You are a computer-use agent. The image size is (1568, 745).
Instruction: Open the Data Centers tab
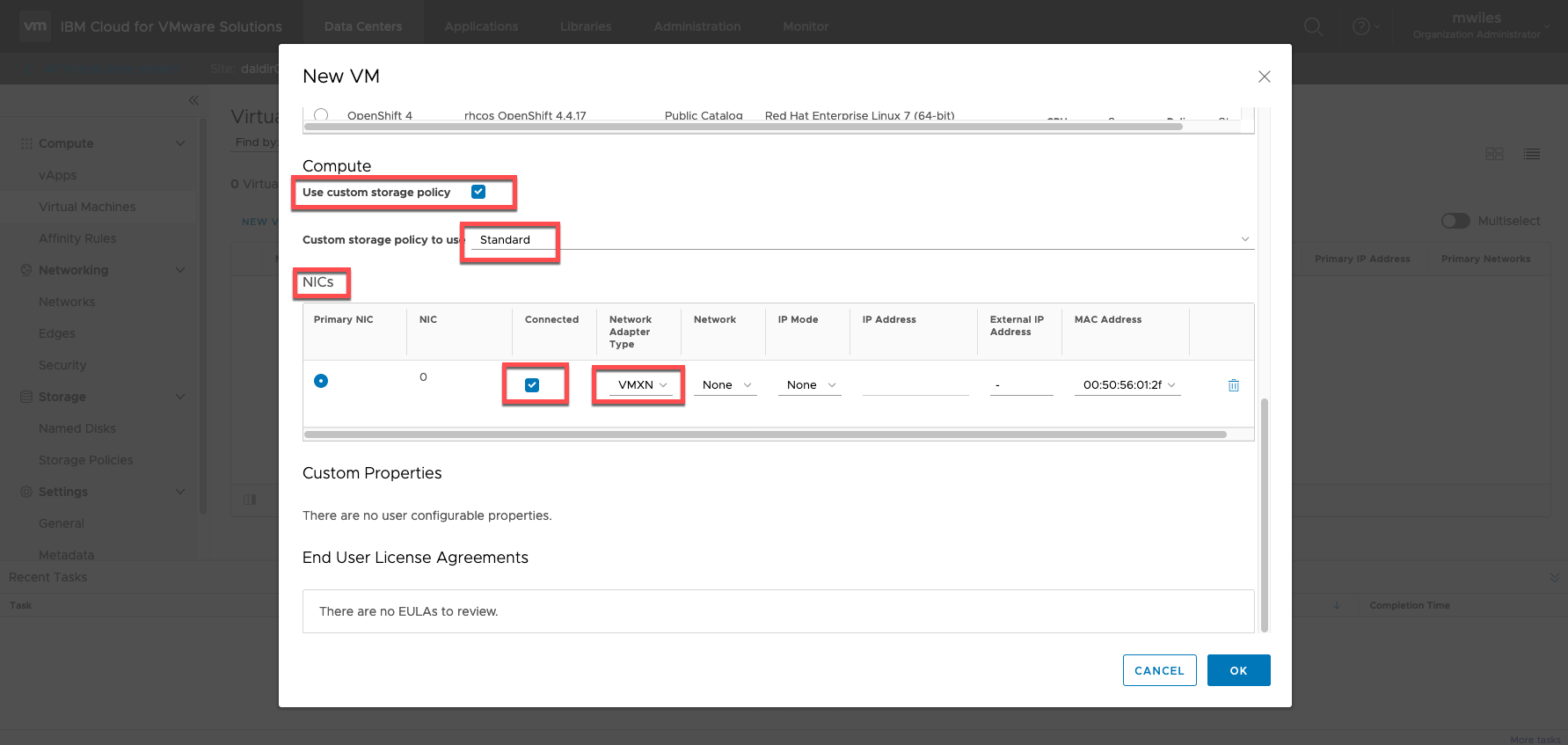362,26
